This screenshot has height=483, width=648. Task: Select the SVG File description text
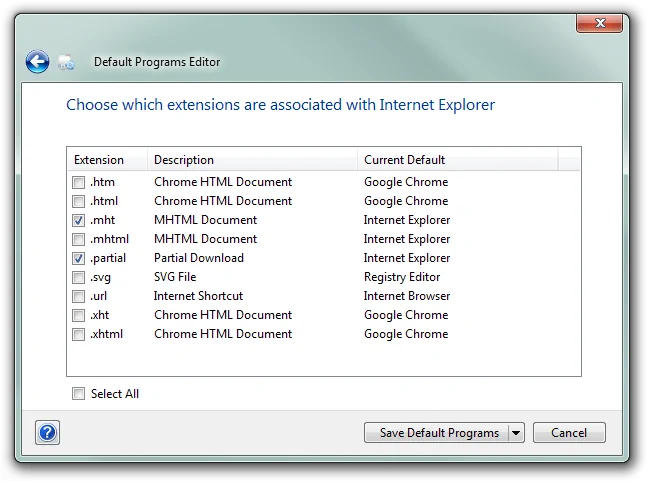[x=175, y=277]
